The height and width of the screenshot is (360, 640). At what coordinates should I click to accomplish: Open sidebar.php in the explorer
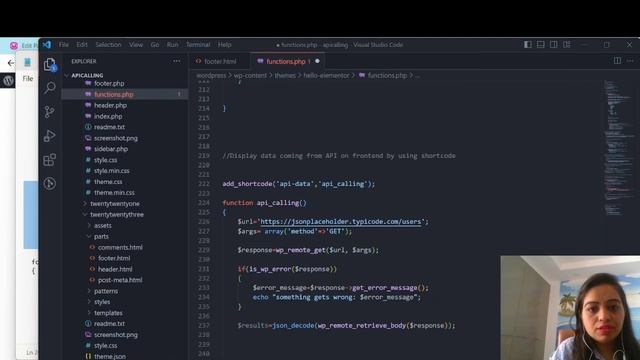pyautogui.click(x=111, y=149)
